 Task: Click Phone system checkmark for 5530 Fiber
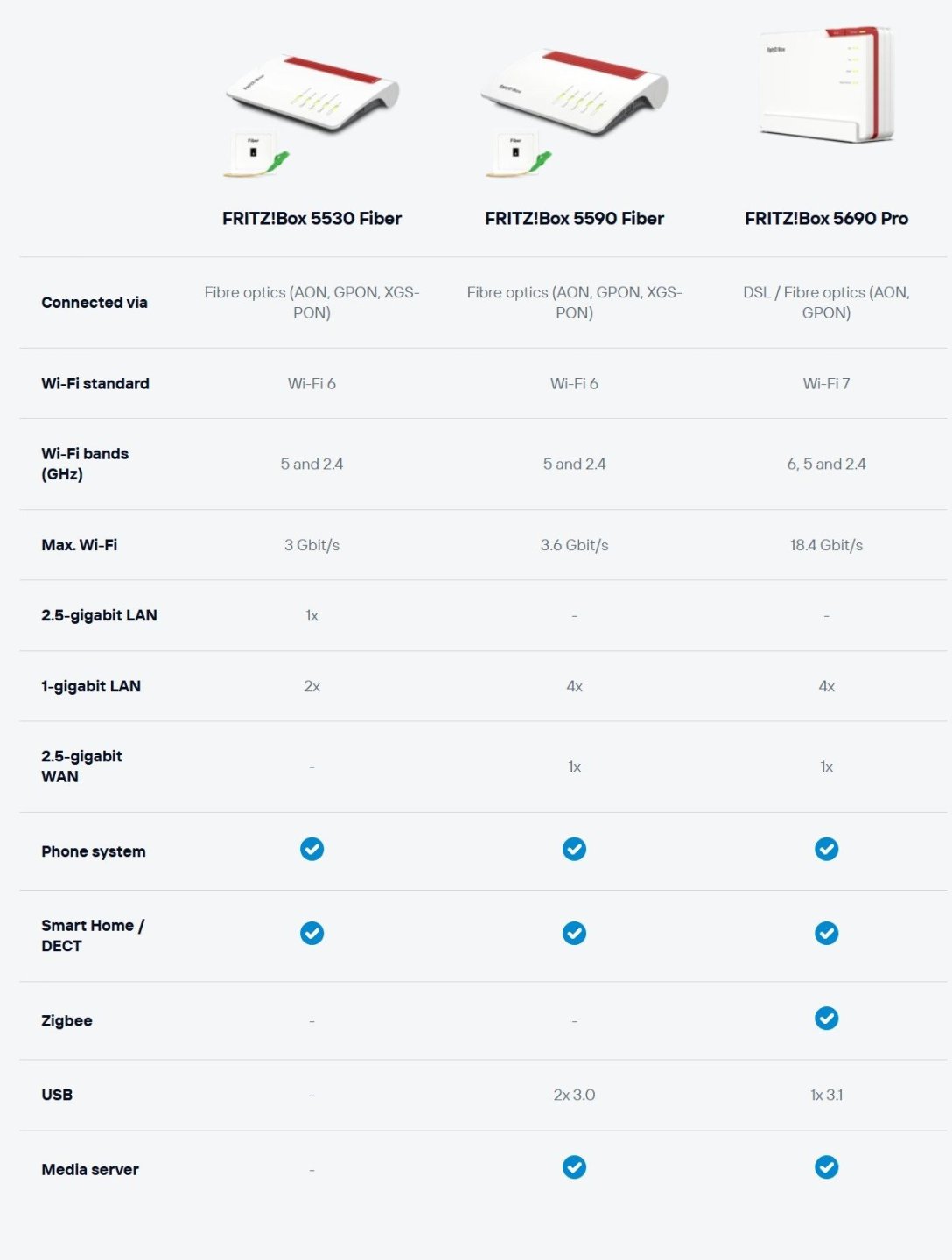click(311, 849)
